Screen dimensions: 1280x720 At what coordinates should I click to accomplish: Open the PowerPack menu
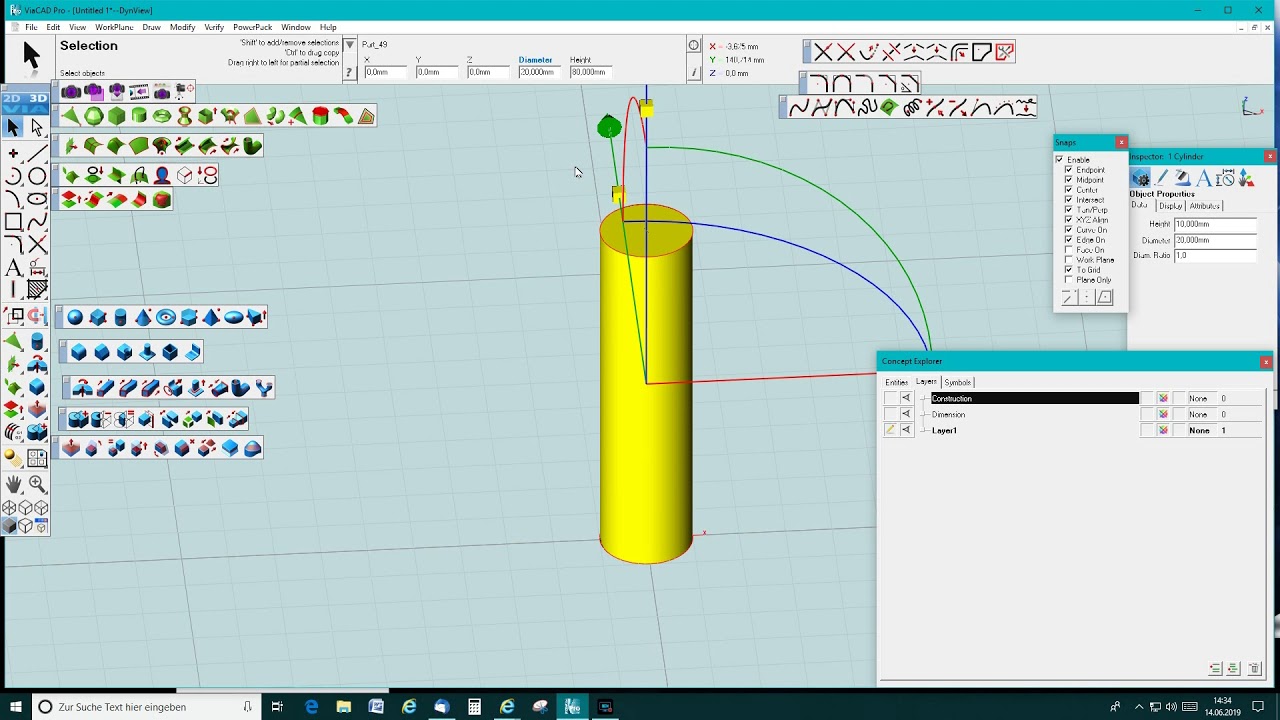pyautogui.click(x=252, y=27)
